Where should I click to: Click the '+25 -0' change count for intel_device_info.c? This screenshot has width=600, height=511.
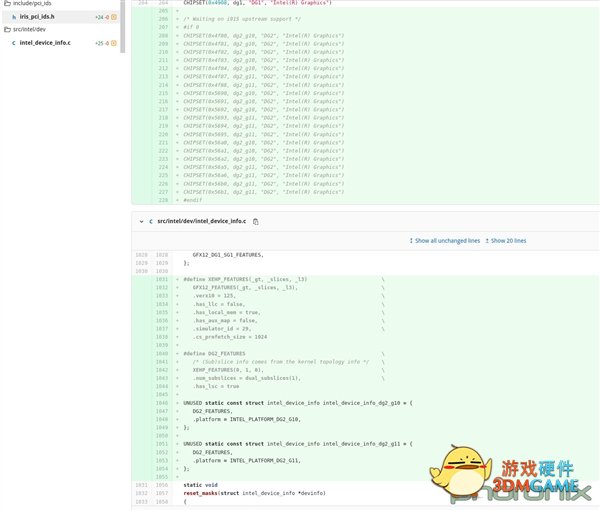coord(102,43)
